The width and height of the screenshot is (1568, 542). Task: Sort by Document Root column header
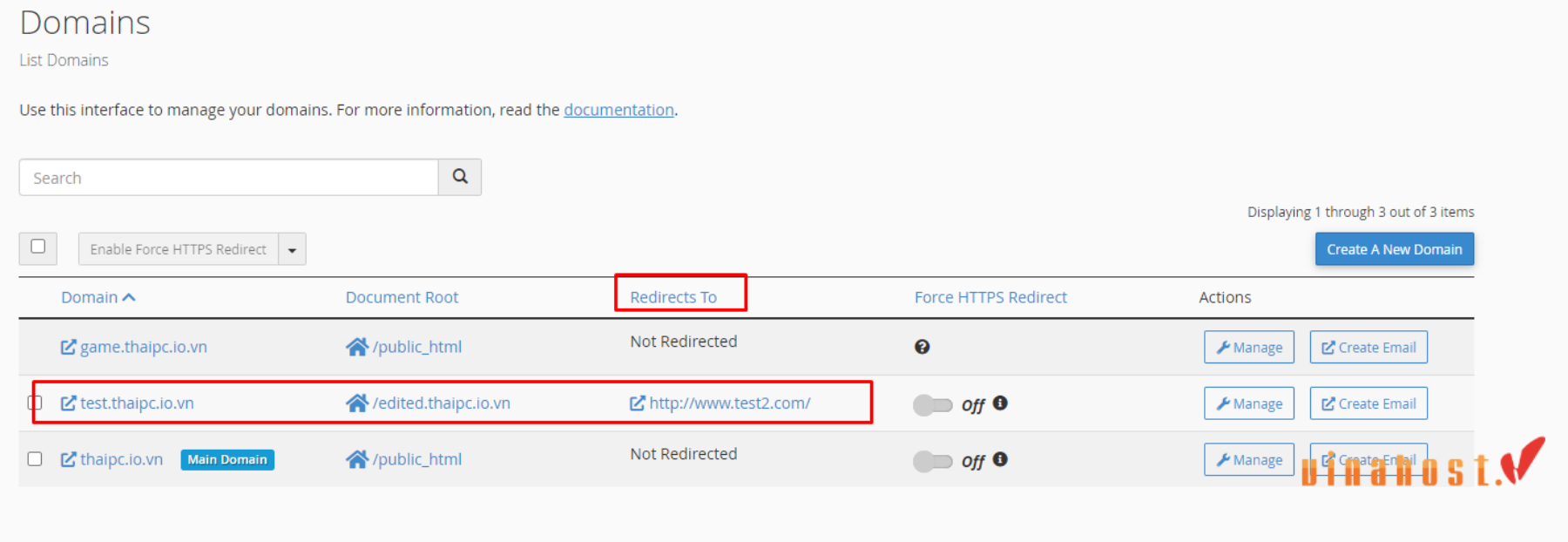click(x=402, y=297)
